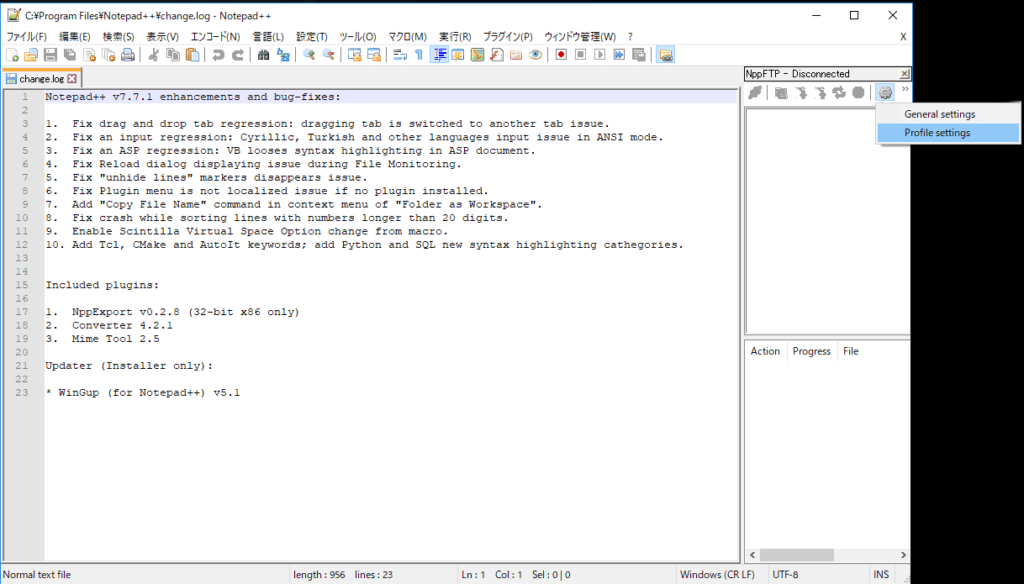
Task: Create a new document with the New toolbar icon
Action: tap(12, 55)
